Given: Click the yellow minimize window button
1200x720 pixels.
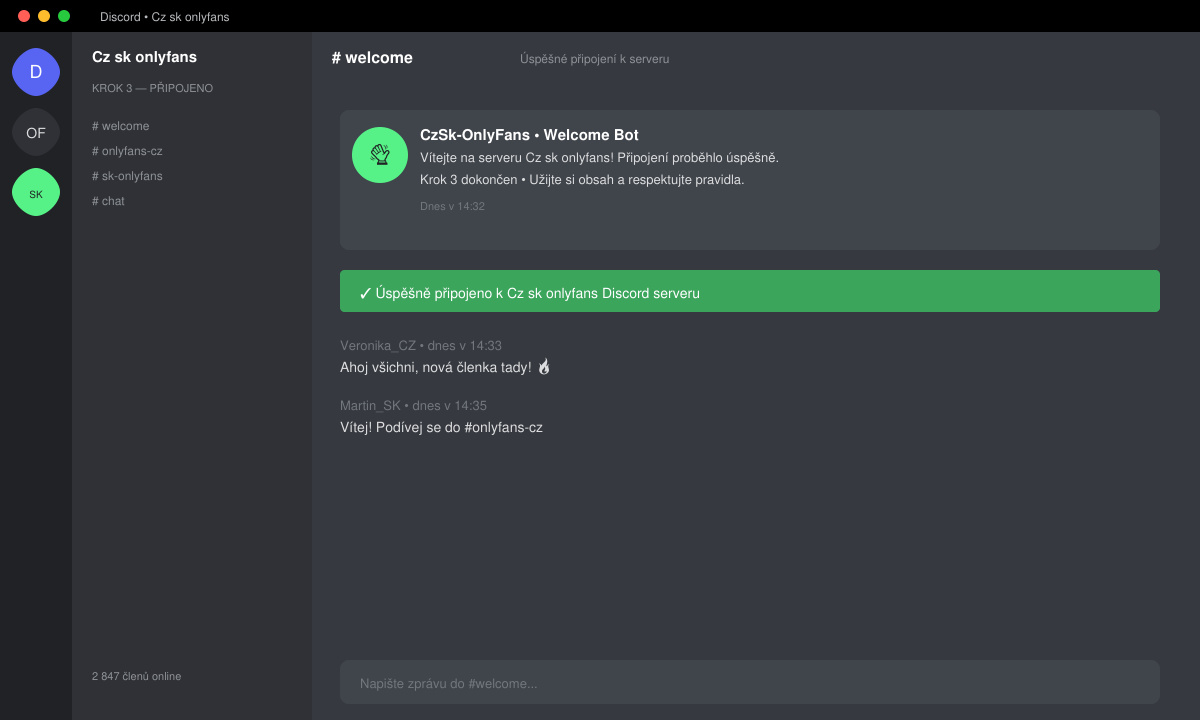Looking at the screenshot, I should click(x=44, y=16).
